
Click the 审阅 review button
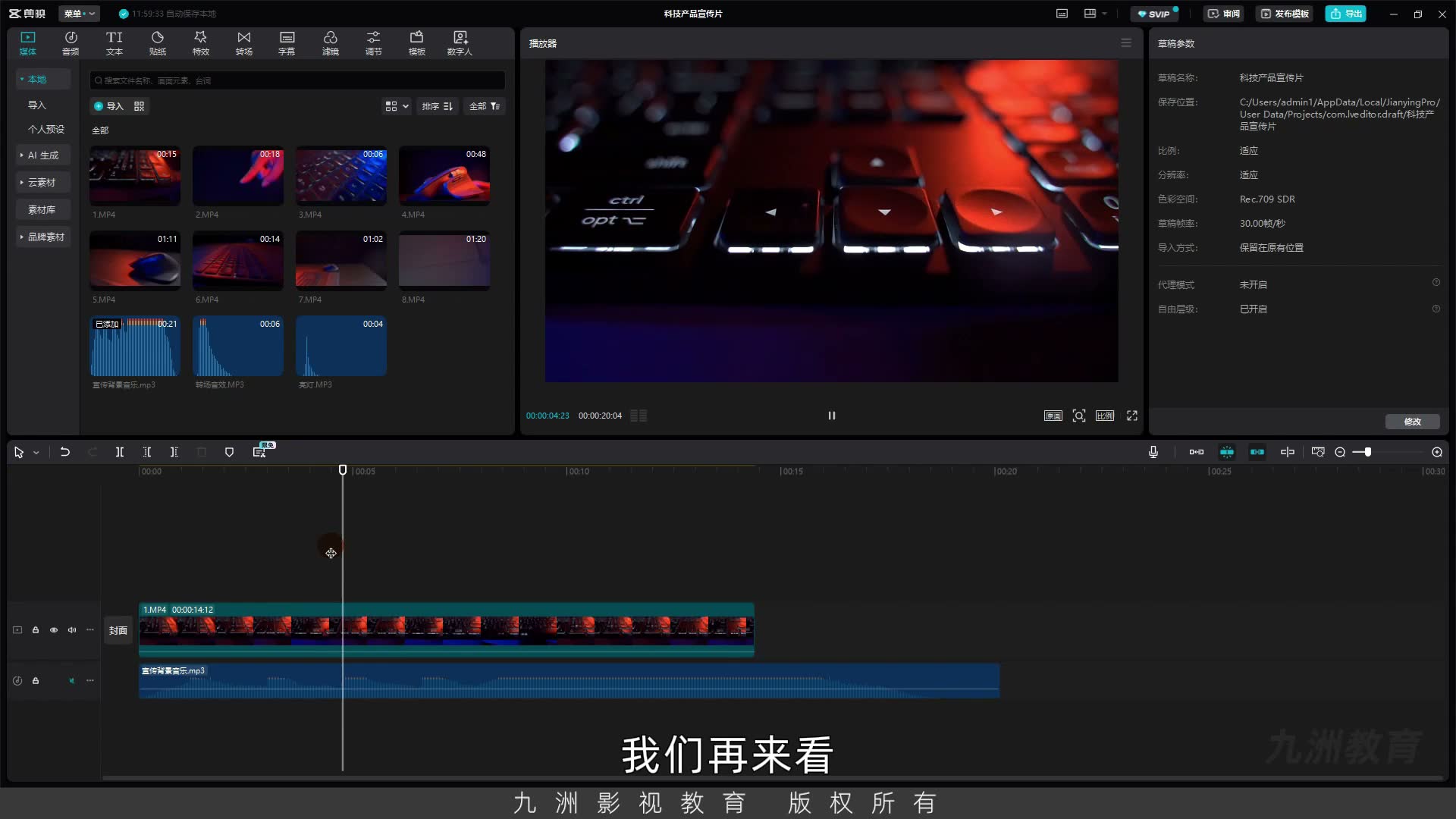pos(1223,14)
